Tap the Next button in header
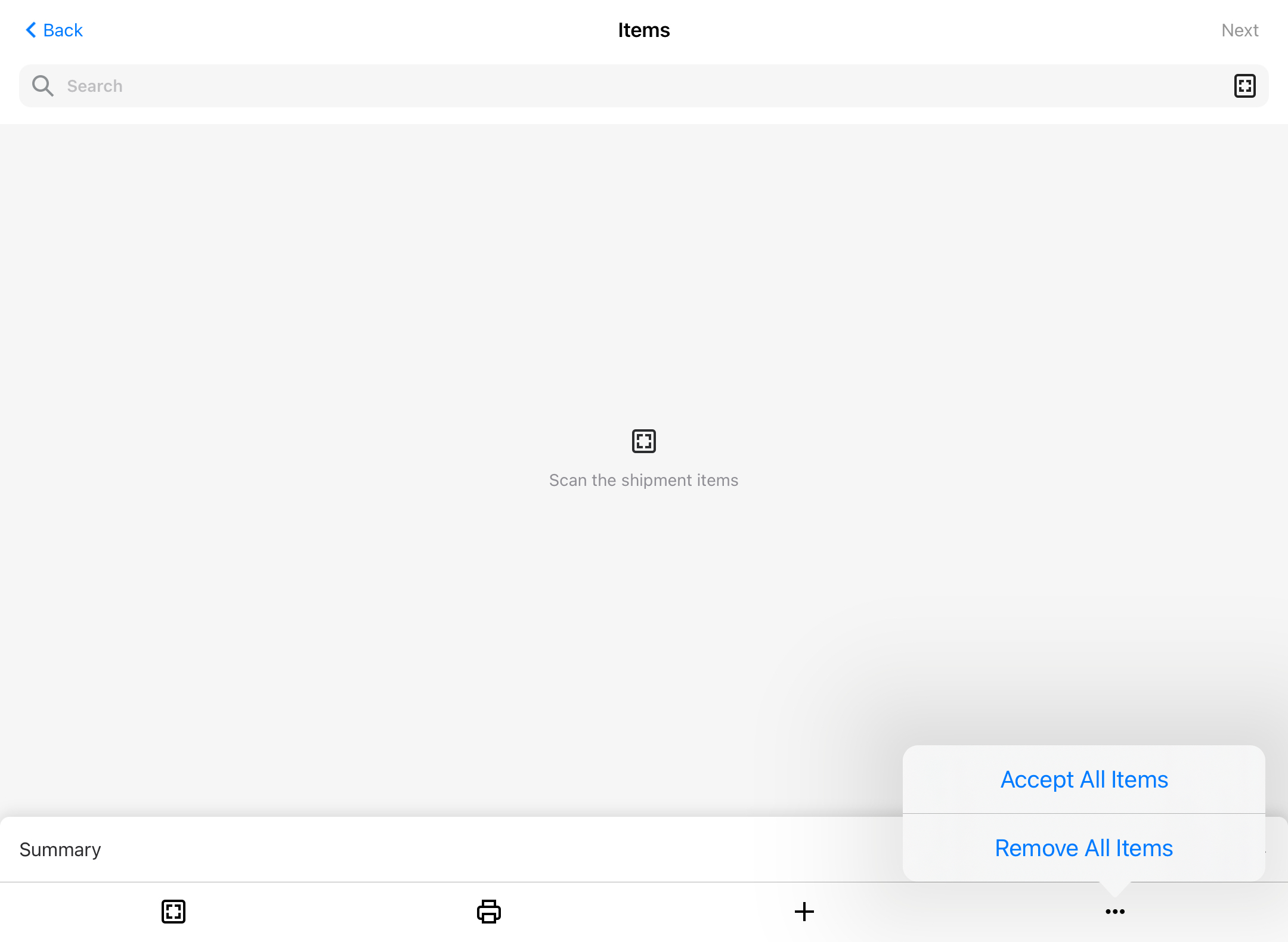This screenshot has width=1288, height=942. click(x=1240, y=30)
